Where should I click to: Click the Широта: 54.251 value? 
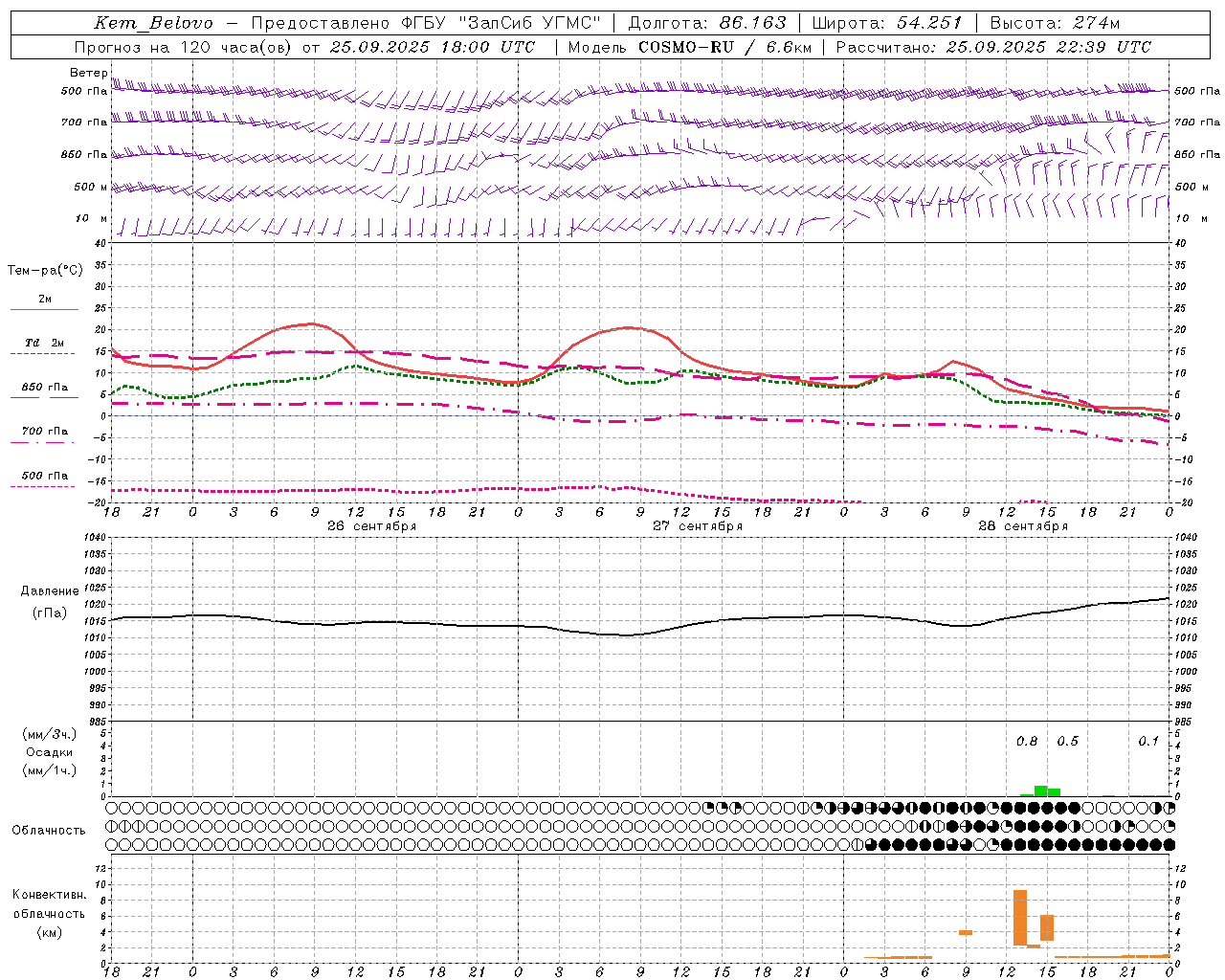[x=887, y=23]
